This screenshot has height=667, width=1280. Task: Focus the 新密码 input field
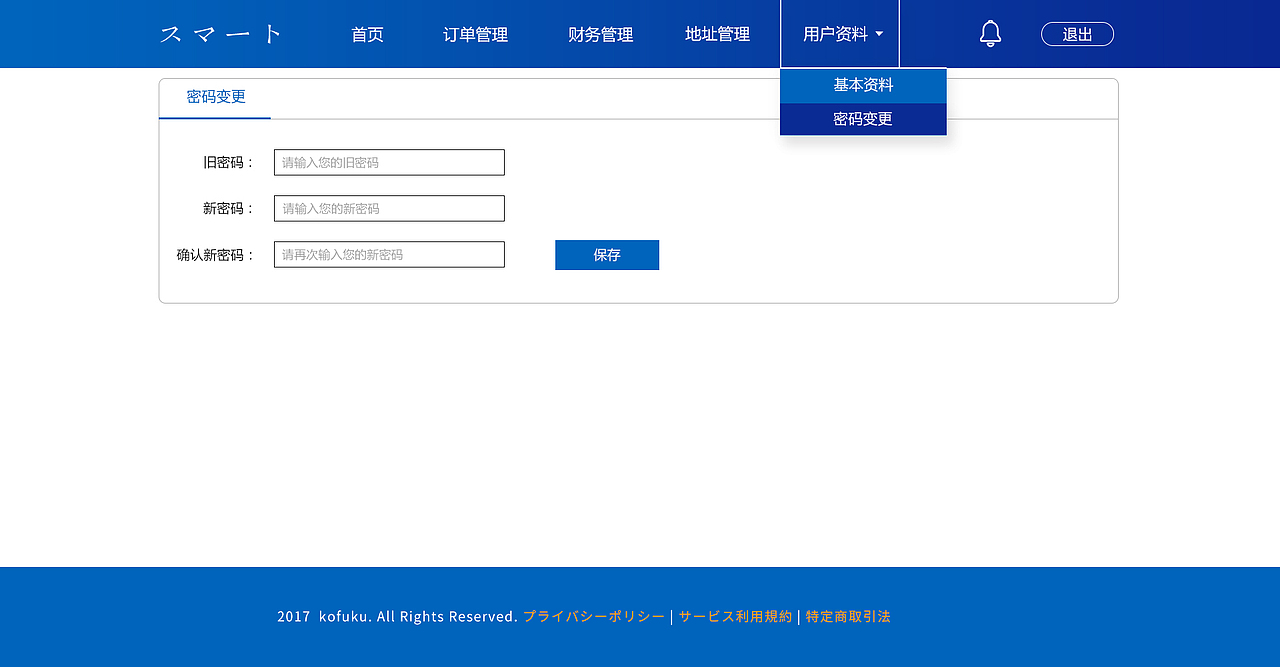coord(389,208)
